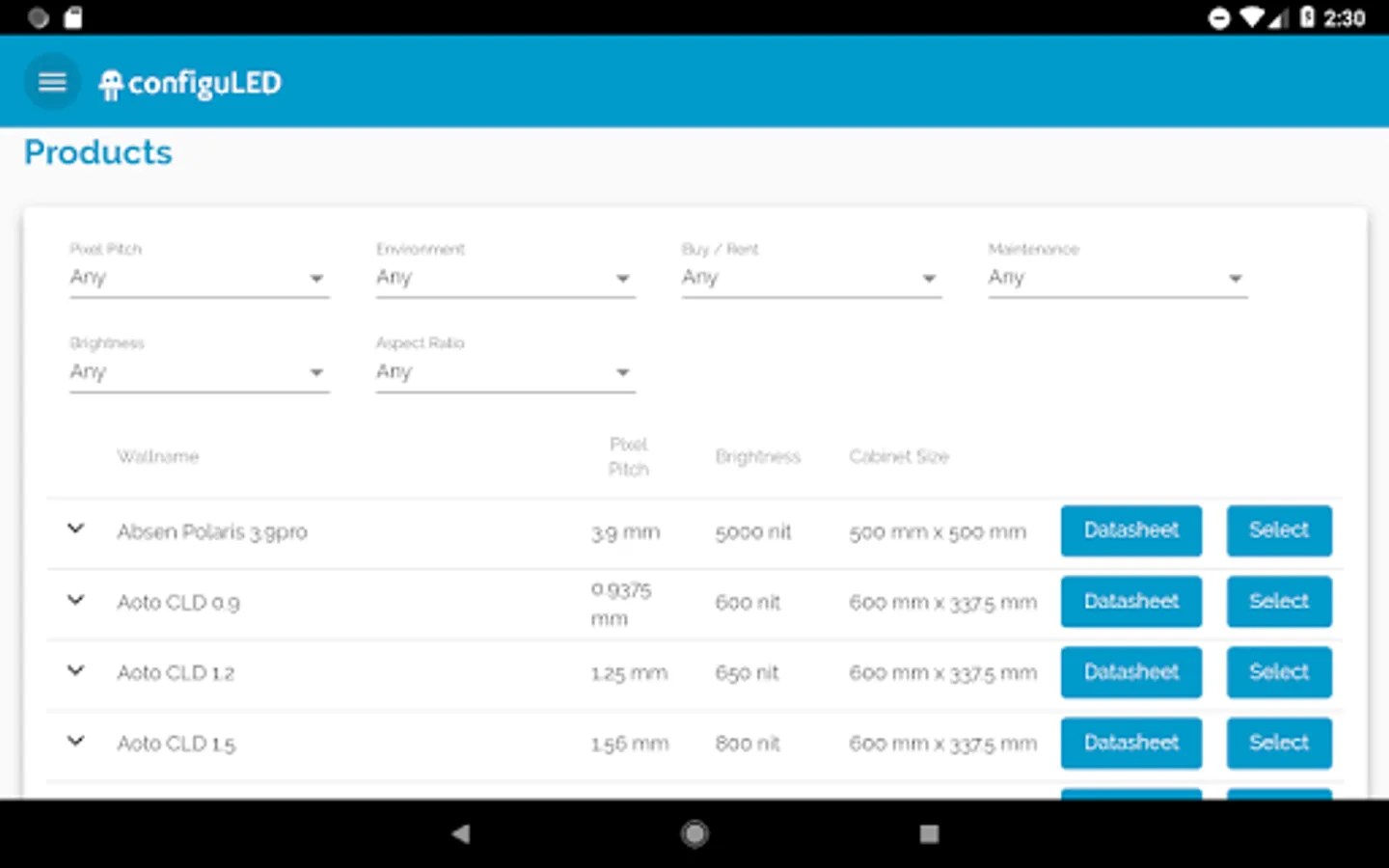Open the Pixel Pitch filter dropdown
Viewport: 1389px width, 868px height.
[199, 278]
